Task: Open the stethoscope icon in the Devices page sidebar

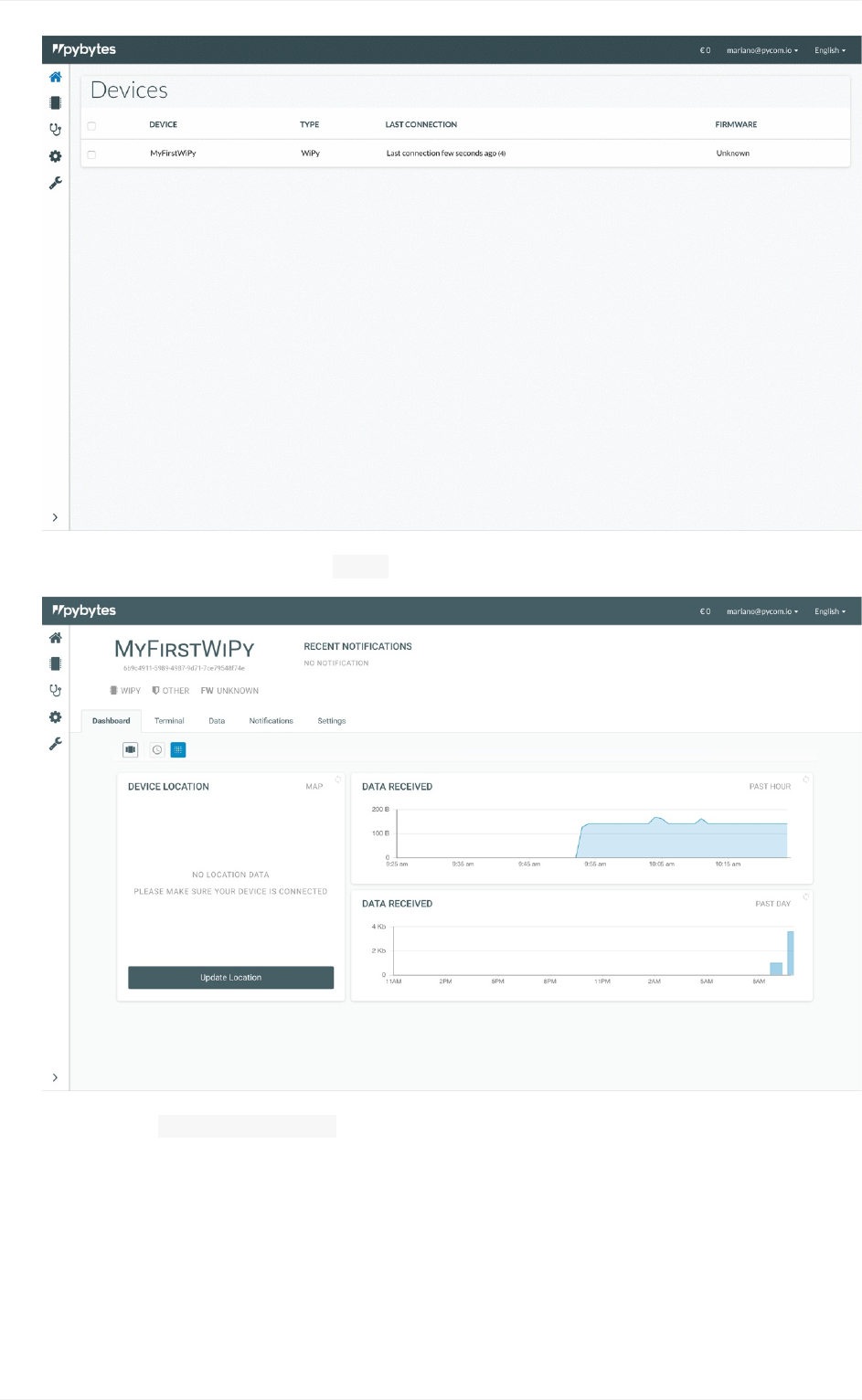Action: (55, 129)
